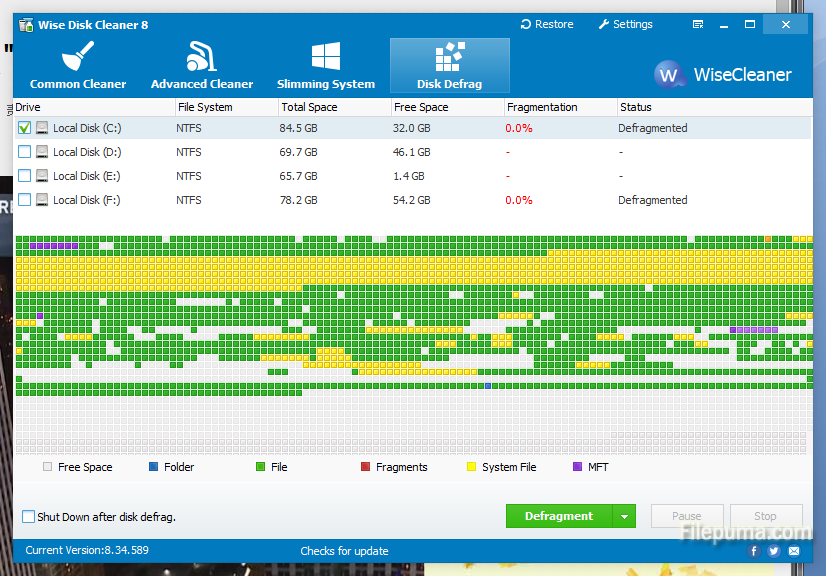Select the Disk Defrag module

click(449, 66)
